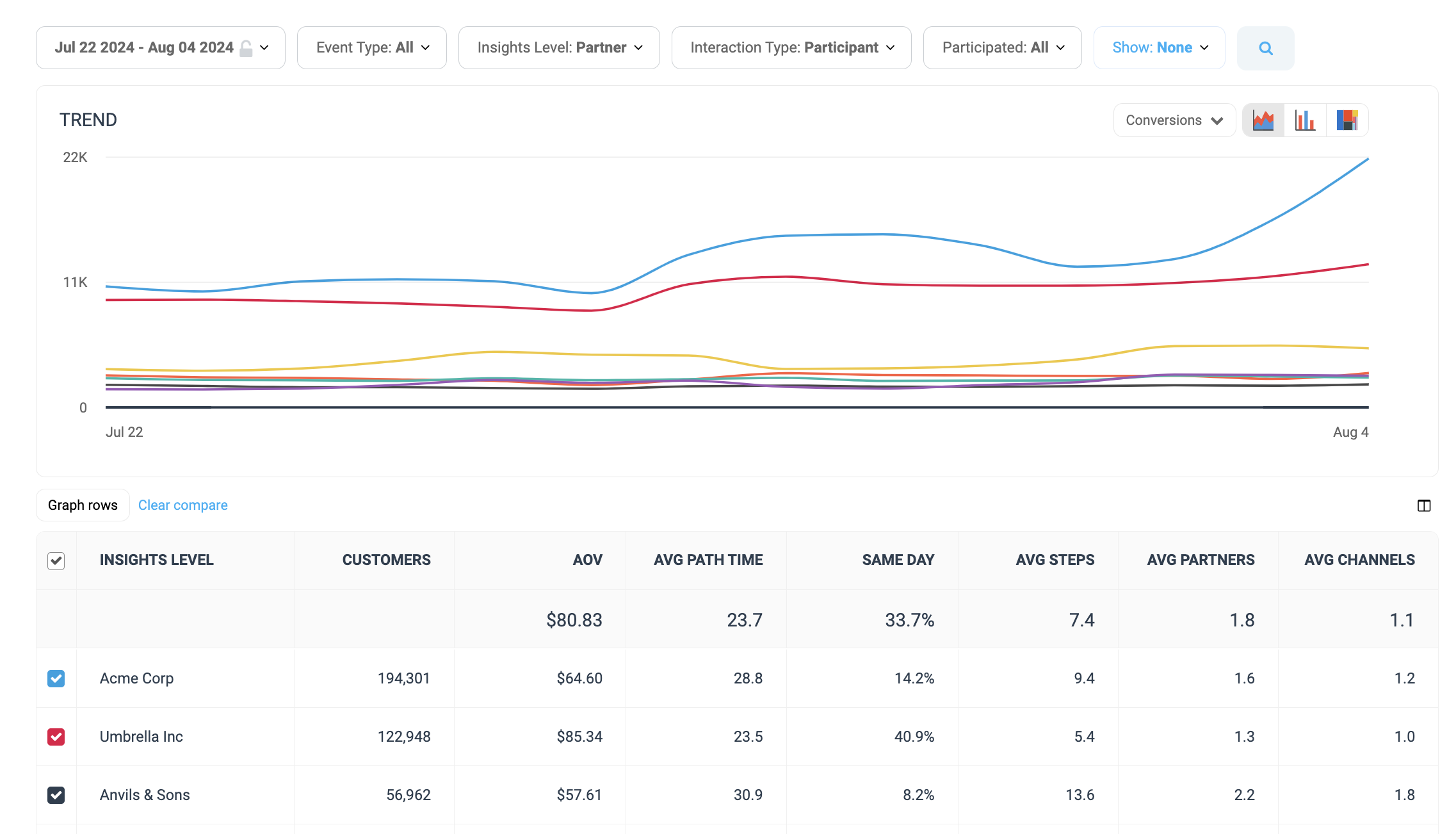The image size is (1456, 834).
Task: Click the 11K y-axis label
Action: [x=75, y=282]
